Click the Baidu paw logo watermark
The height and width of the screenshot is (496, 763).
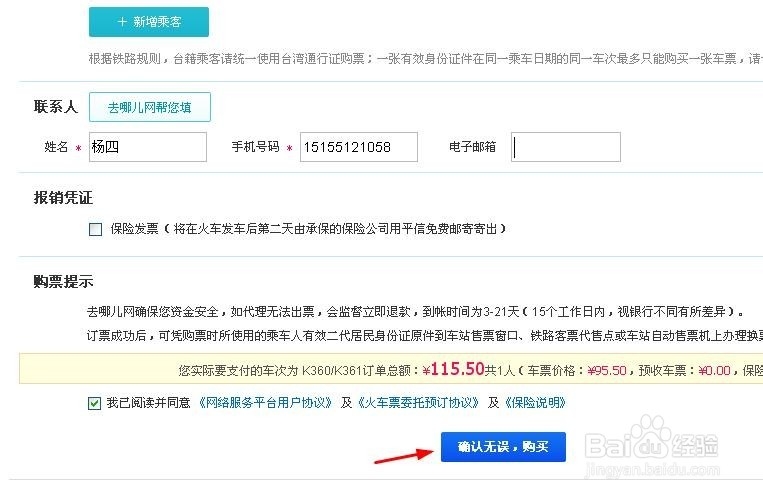coord(652,437)
